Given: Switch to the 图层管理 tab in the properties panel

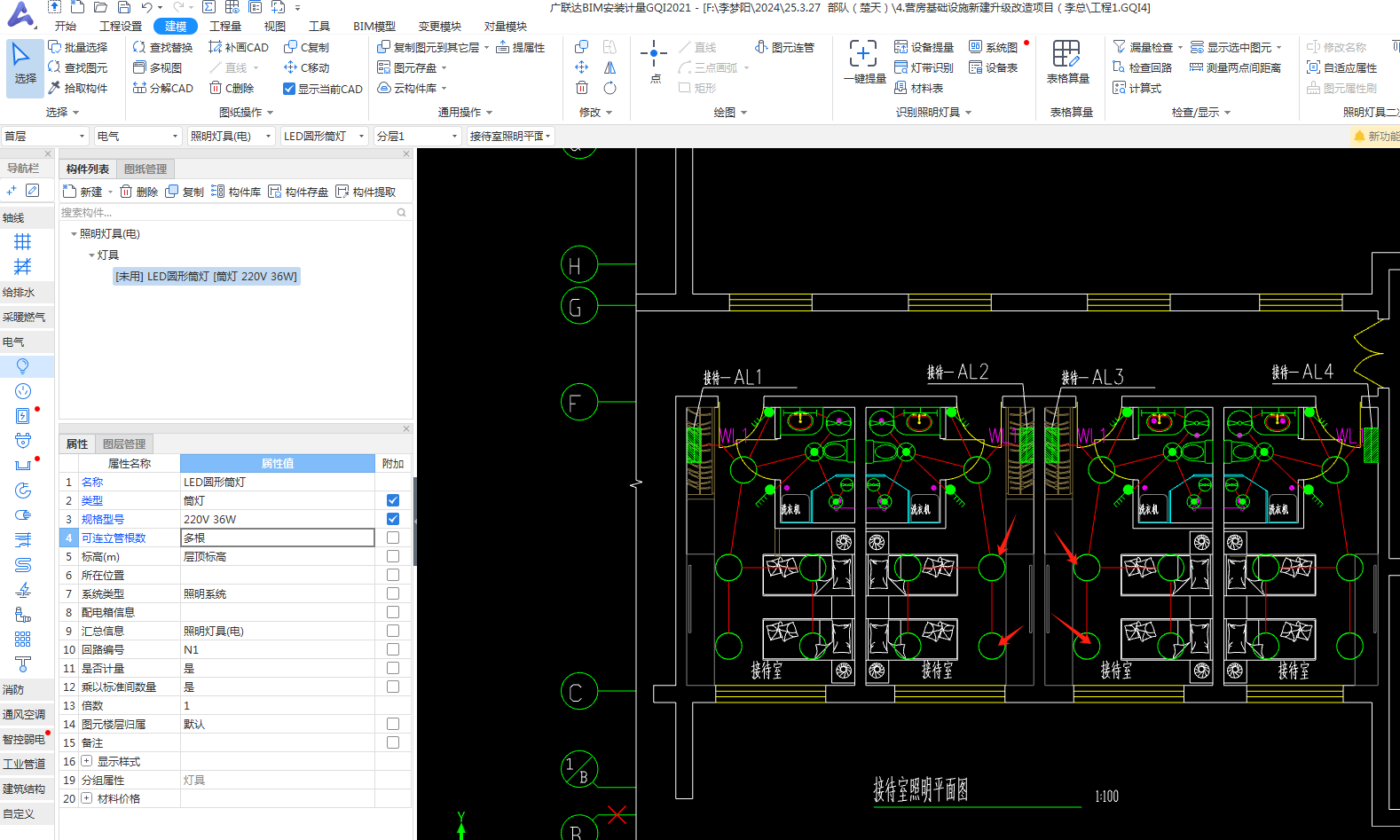Looking at the screenshot, I should coord(124,444).
